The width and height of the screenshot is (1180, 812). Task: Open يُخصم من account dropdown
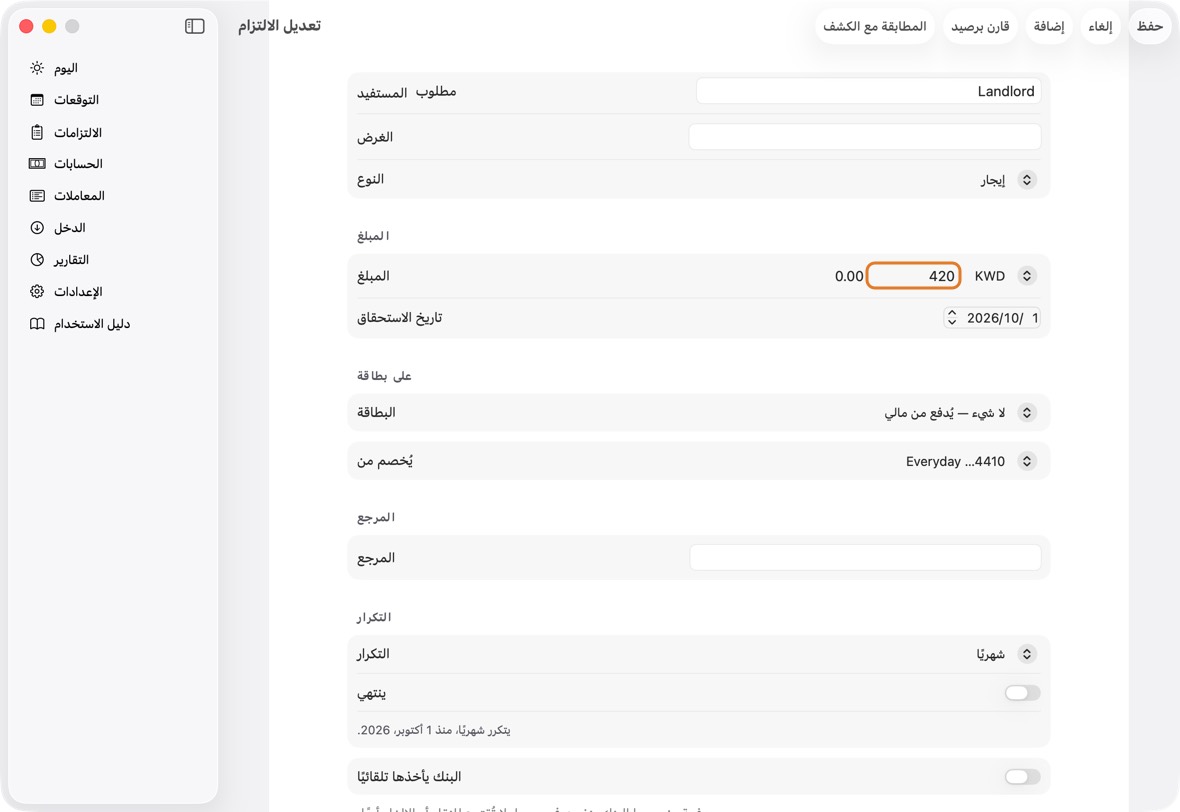click(x=970, y=461)
